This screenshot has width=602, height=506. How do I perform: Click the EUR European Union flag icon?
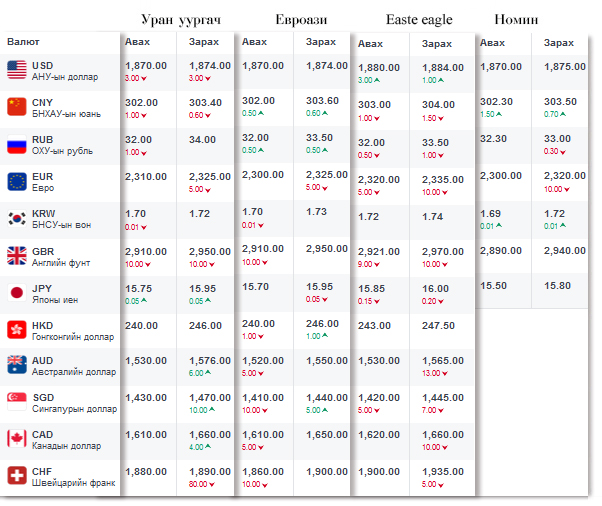[x=17, y=181]
